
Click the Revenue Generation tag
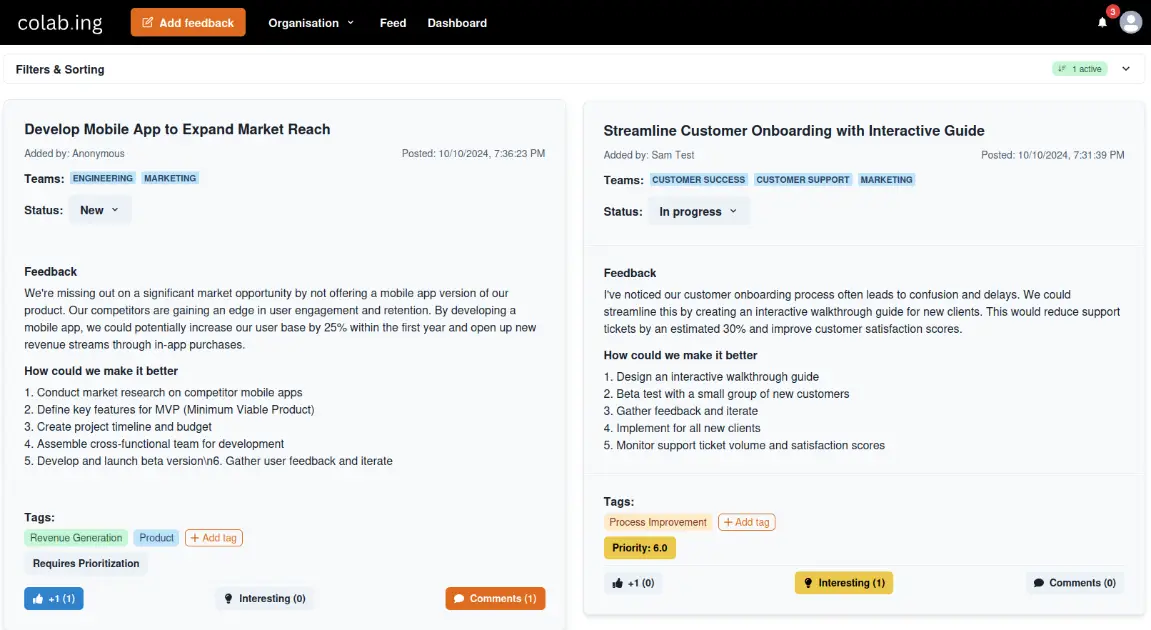[76, 538]
